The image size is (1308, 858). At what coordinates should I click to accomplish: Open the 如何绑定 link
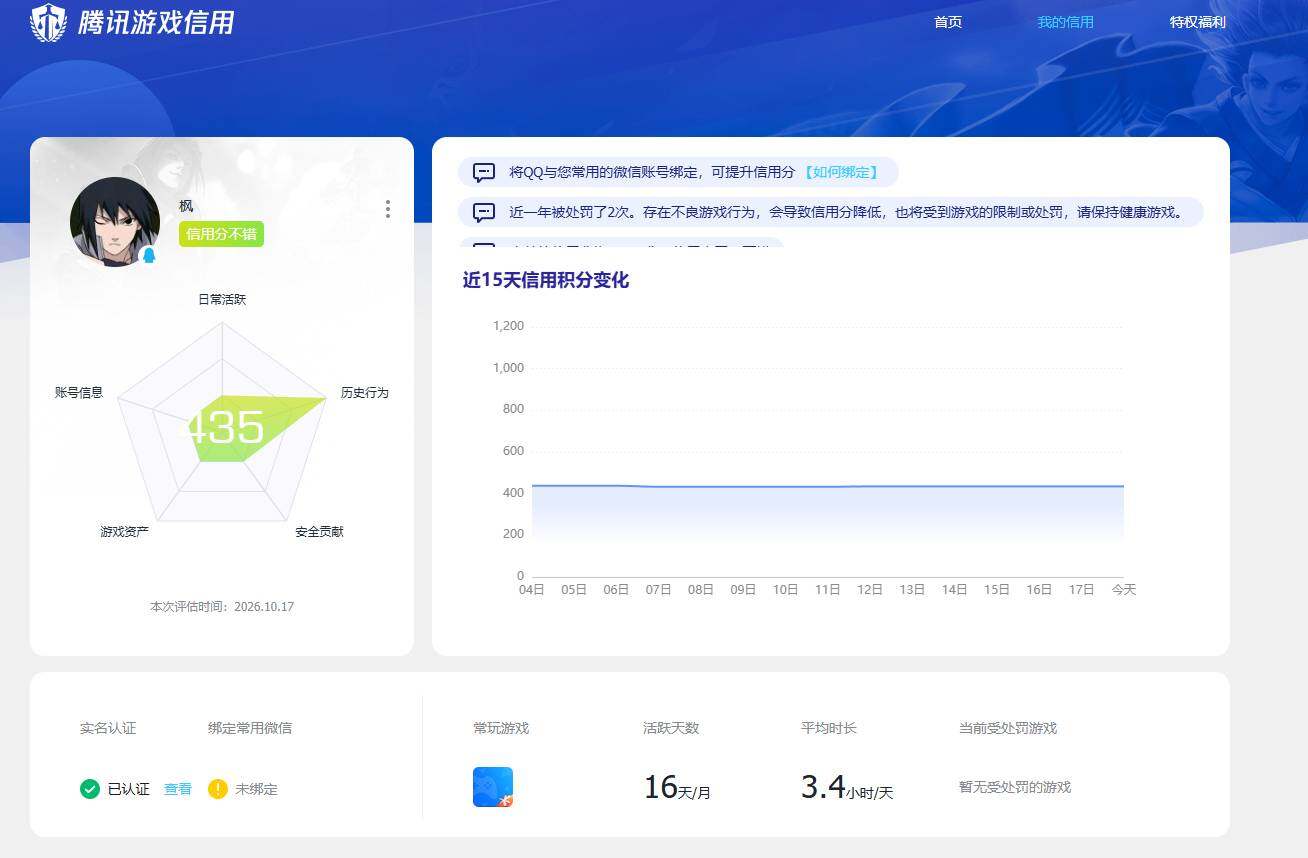coord(840,172)
